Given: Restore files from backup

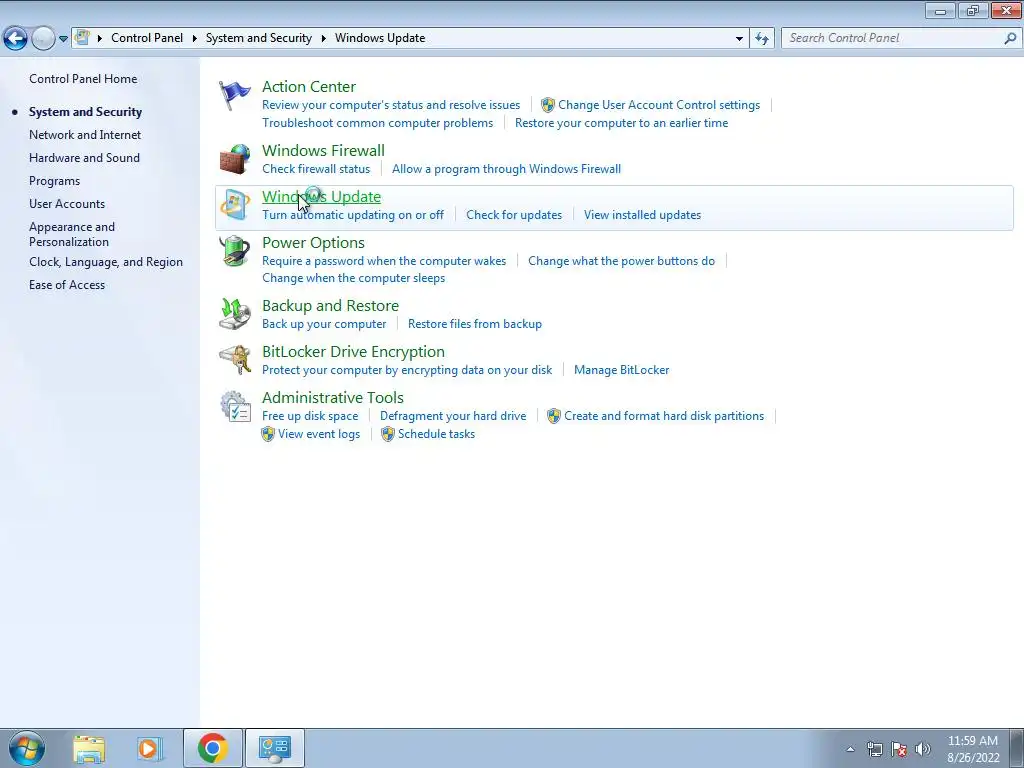Looking at the screenshot, I should 475,324.
